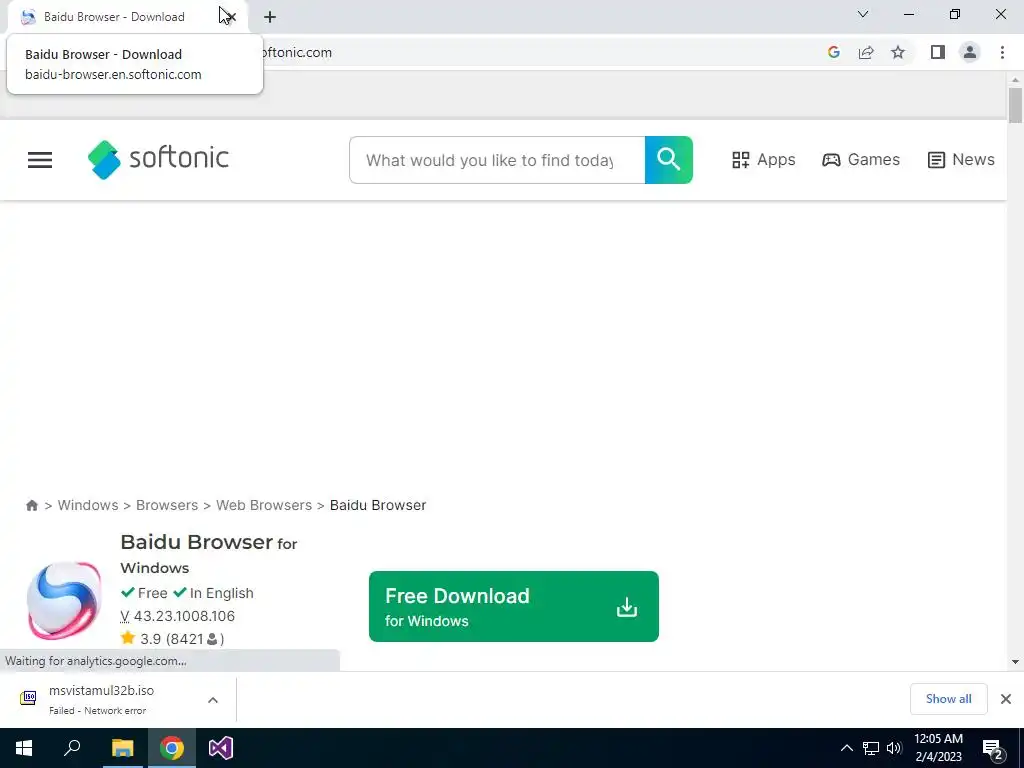Viewport: 1024px width, 768px height.
Task: Click version number 43.23.1008.106
Action: [184, 616]
